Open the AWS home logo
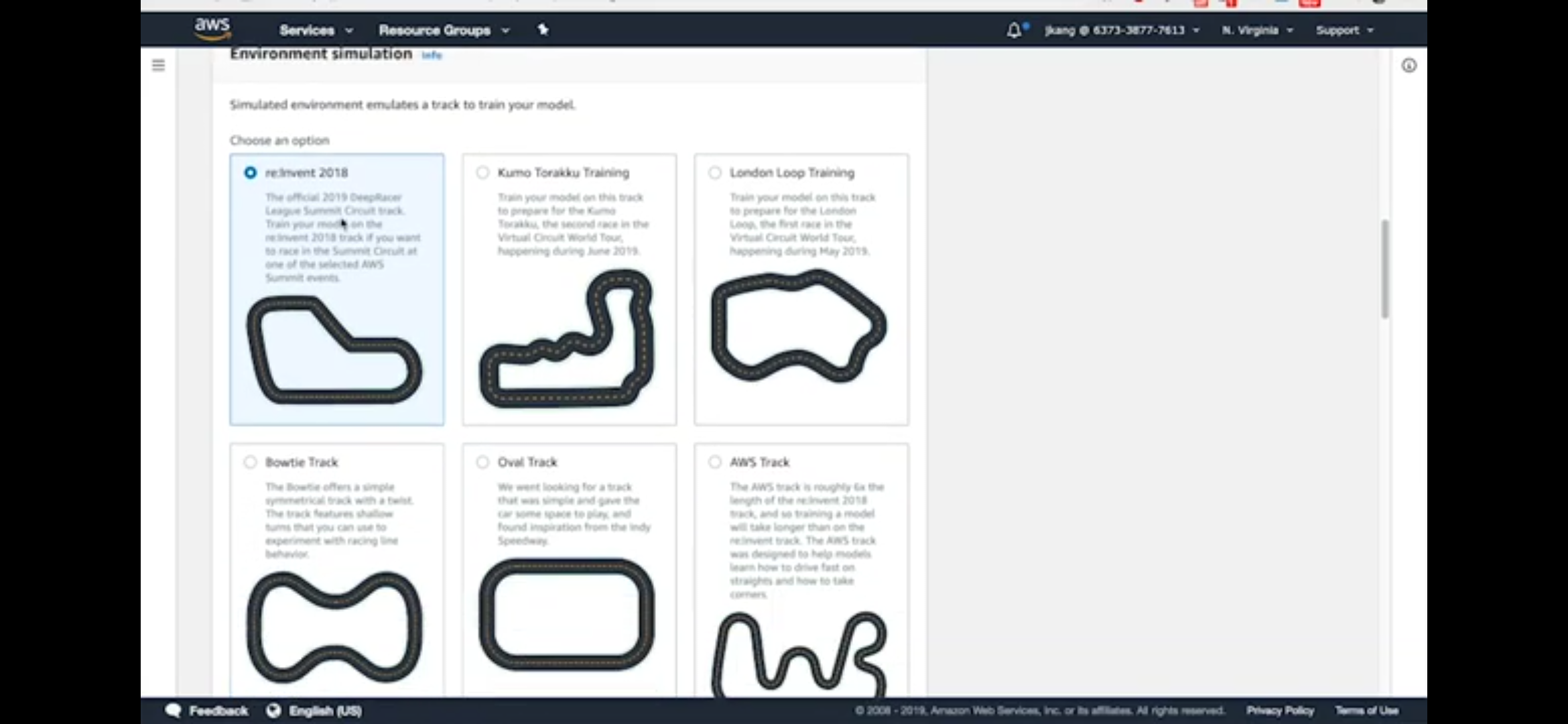Viewport: 1568px width, 724px height. click(x=212, y=29)
